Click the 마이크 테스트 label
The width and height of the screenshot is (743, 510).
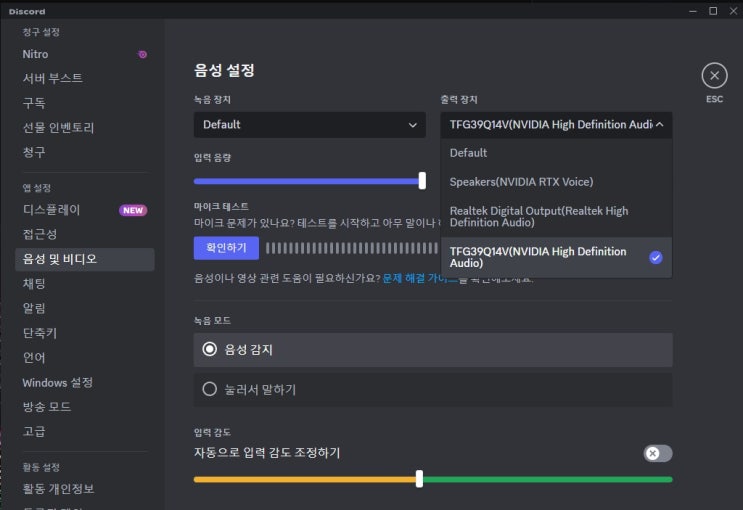(x=221, y=207)
